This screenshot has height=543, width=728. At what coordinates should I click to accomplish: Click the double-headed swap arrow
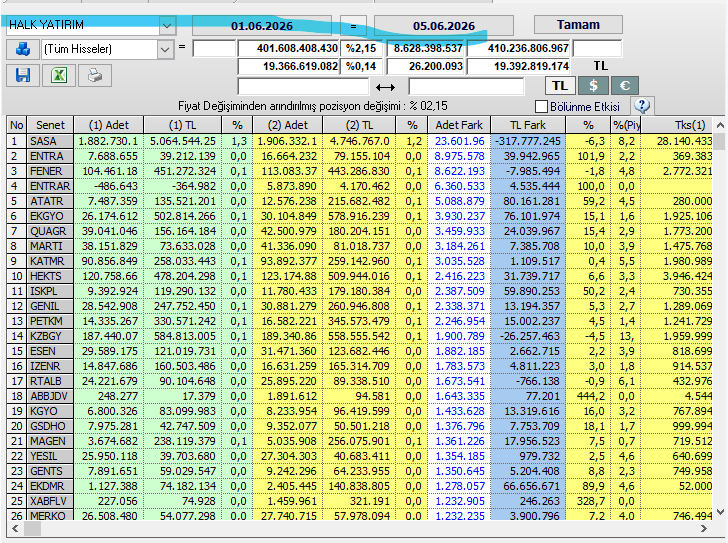click(385, 87)
